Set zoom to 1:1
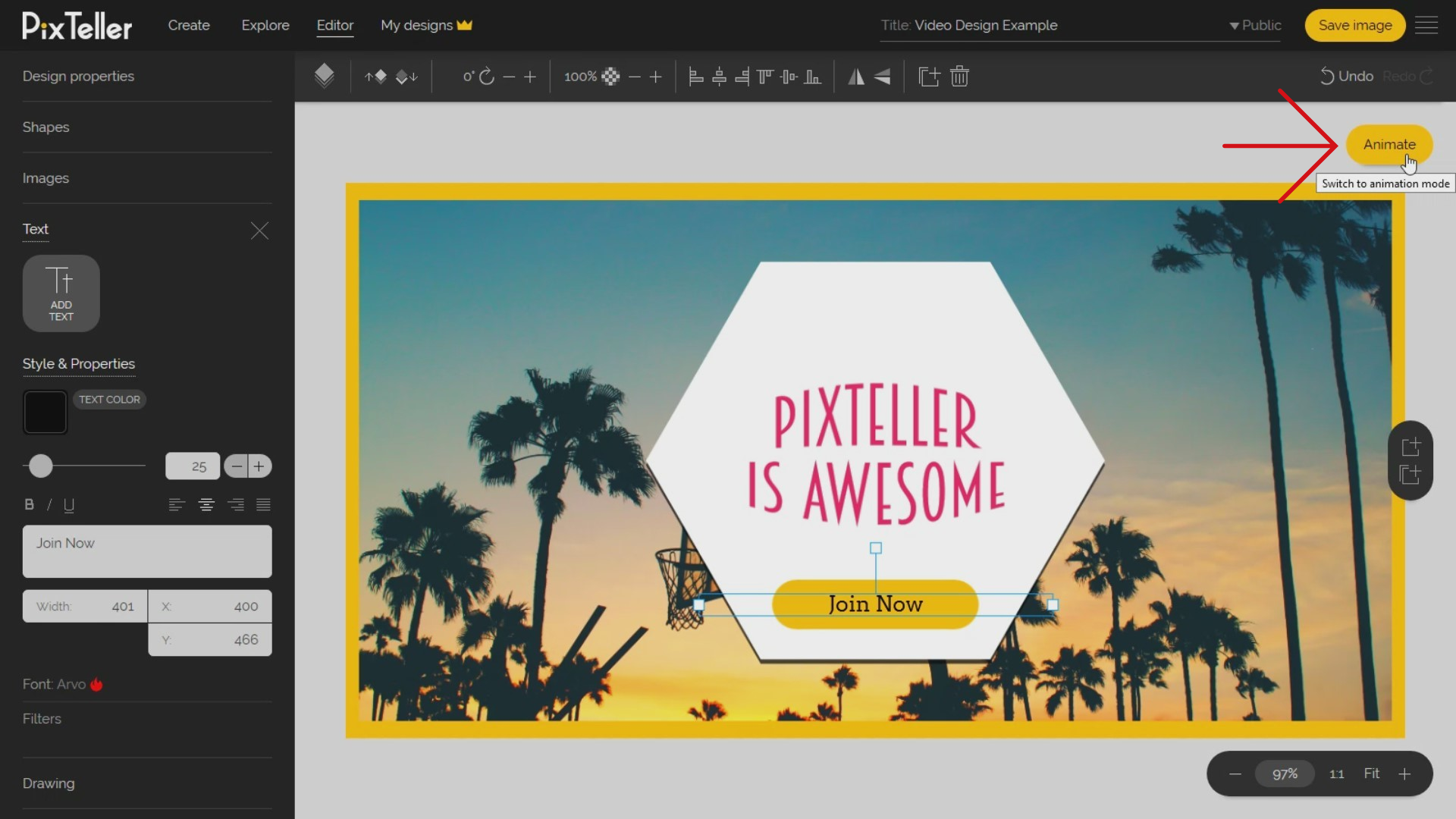 [x=1336, y=773]
